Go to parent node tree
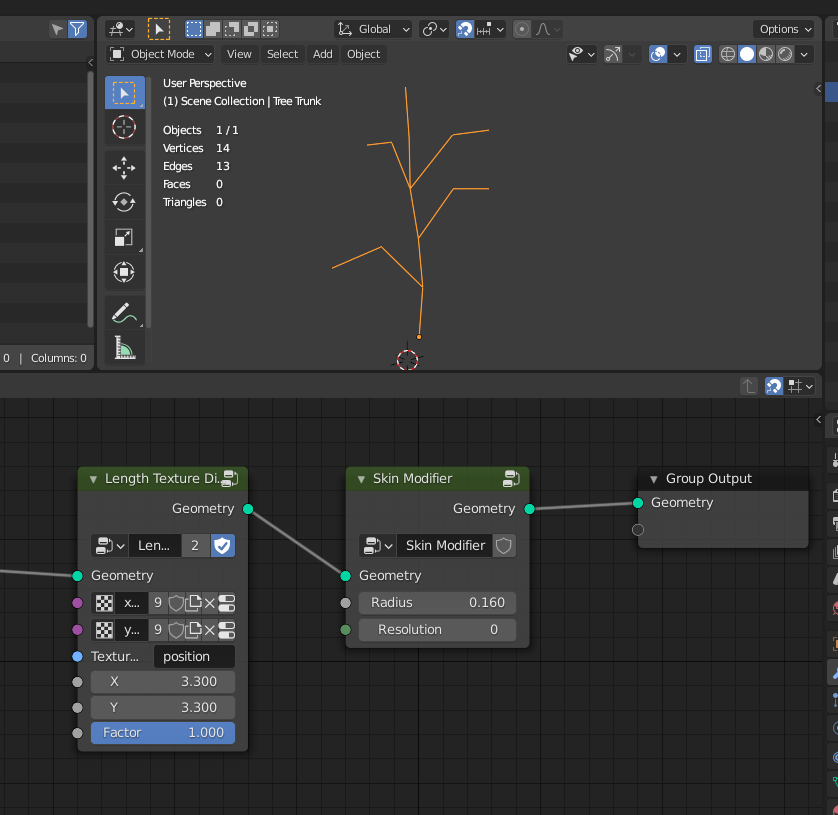This screenshot has height=815, width=838. coord(749,386)
